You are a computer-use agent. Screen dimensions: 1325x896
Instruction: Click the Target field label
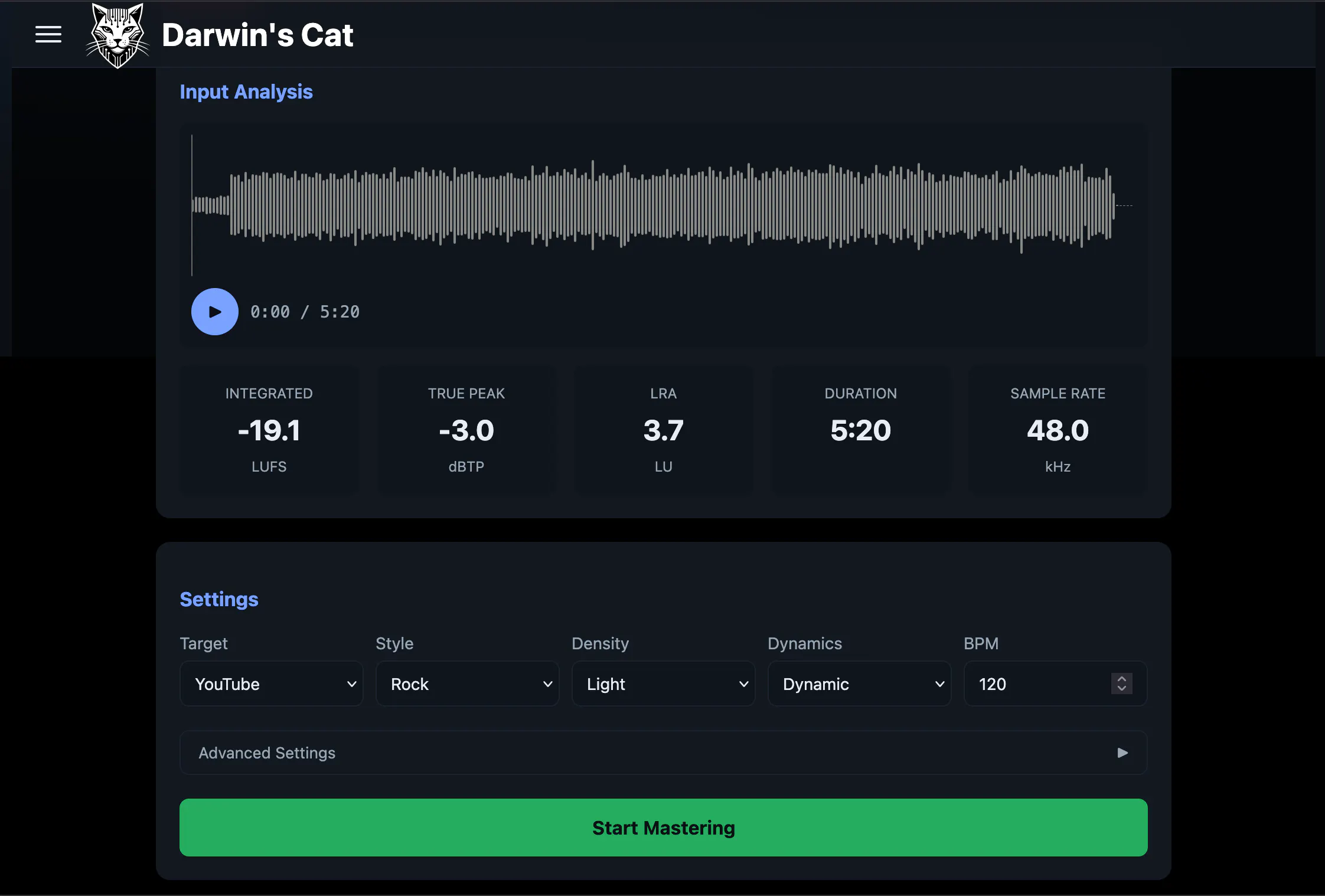[x=204, y=643]
